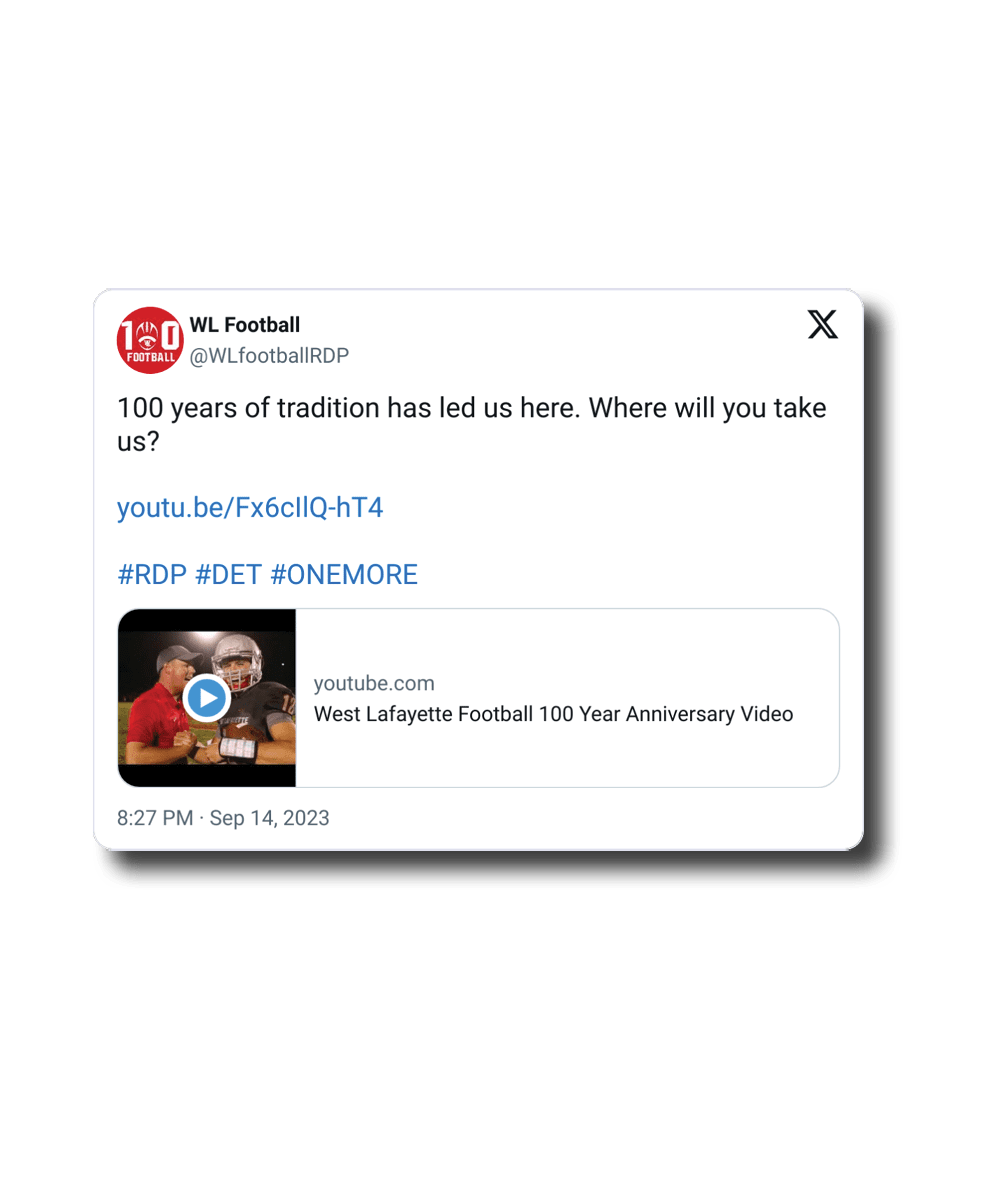Screen dimensions: 996x1177
Task: Open the #ONEMORE hashtag
Action: click(344, 575)
